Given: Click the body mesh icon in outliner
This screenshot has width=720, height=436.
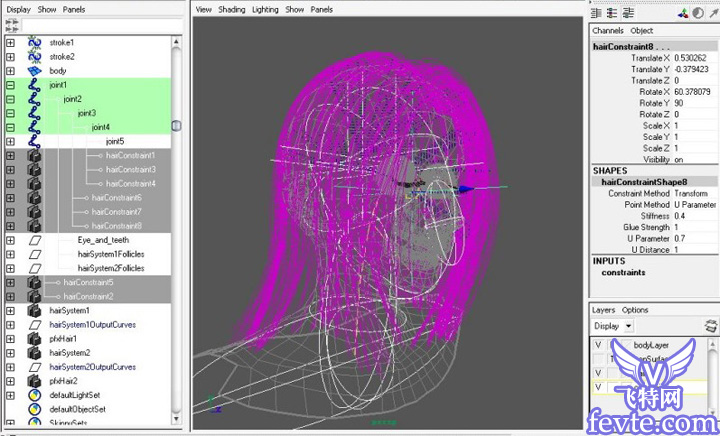Looking at the screenshot, I should 34,71.
